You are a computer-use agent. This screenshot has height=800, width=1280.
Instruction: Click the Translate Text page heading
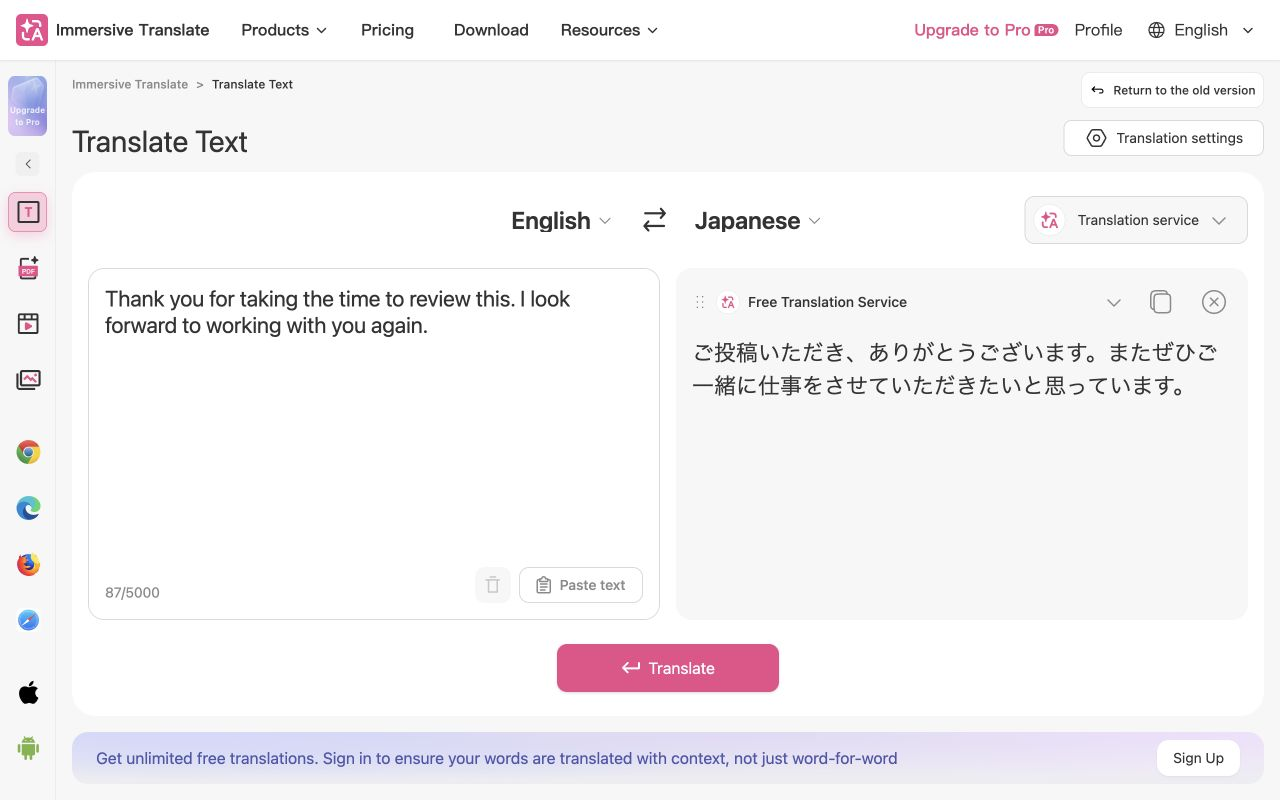pos(160,142)
